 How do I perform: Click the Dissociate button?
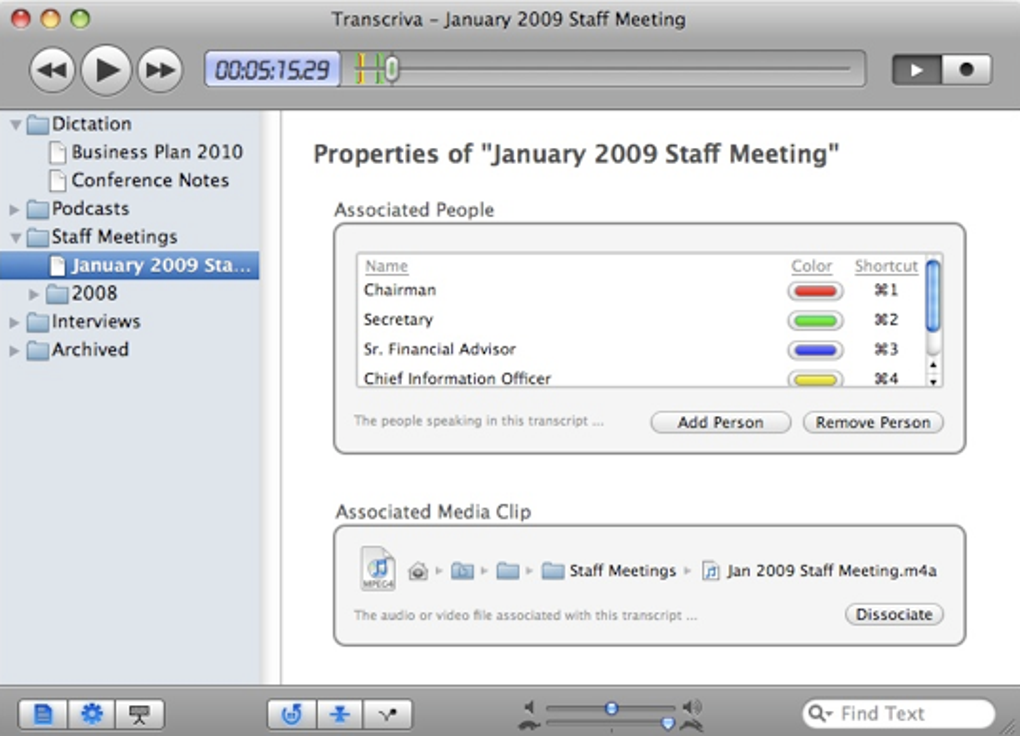click(x=894, y=614)
